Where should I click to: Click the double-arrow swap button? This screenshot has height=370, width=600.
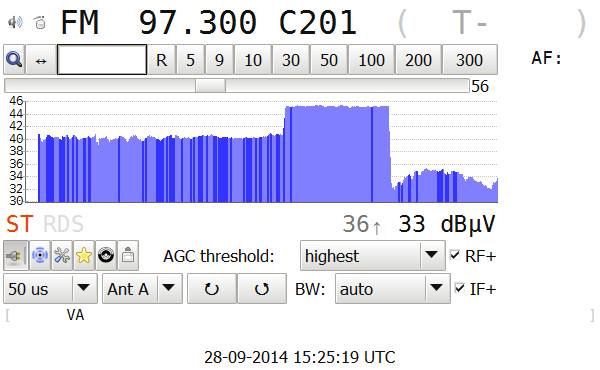(x=41, y=60)
